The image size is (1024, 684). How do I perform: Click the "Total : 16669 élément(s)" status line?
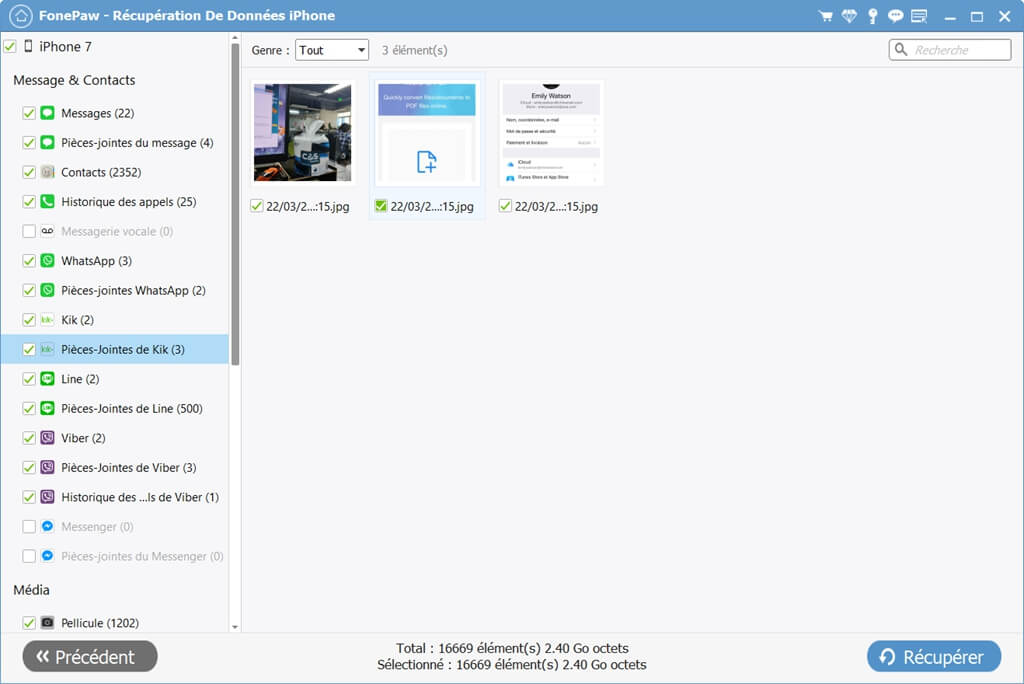click(512, 648)
